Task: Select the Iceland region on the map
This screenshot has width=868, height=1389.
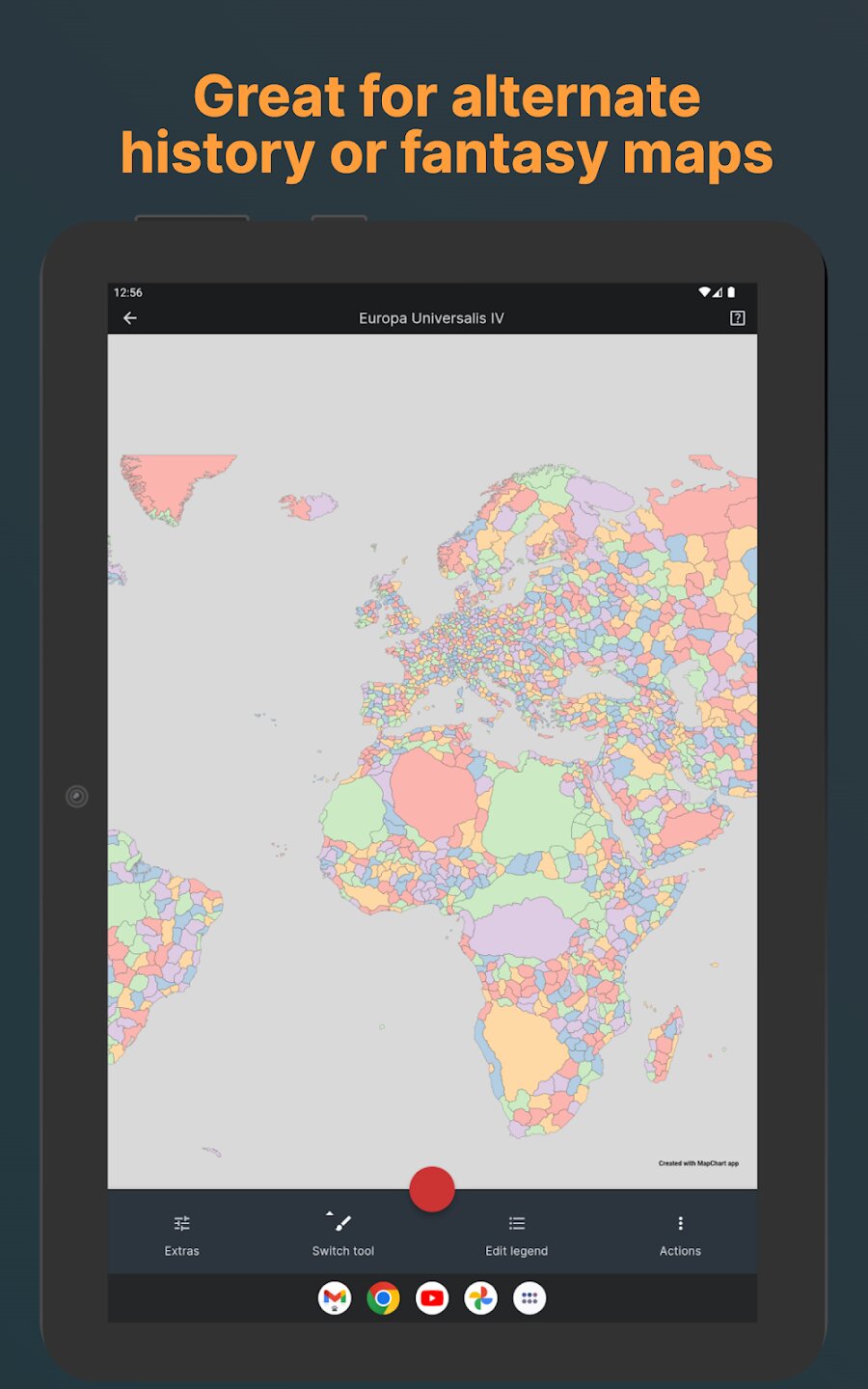Action: [x=310, y=505]
